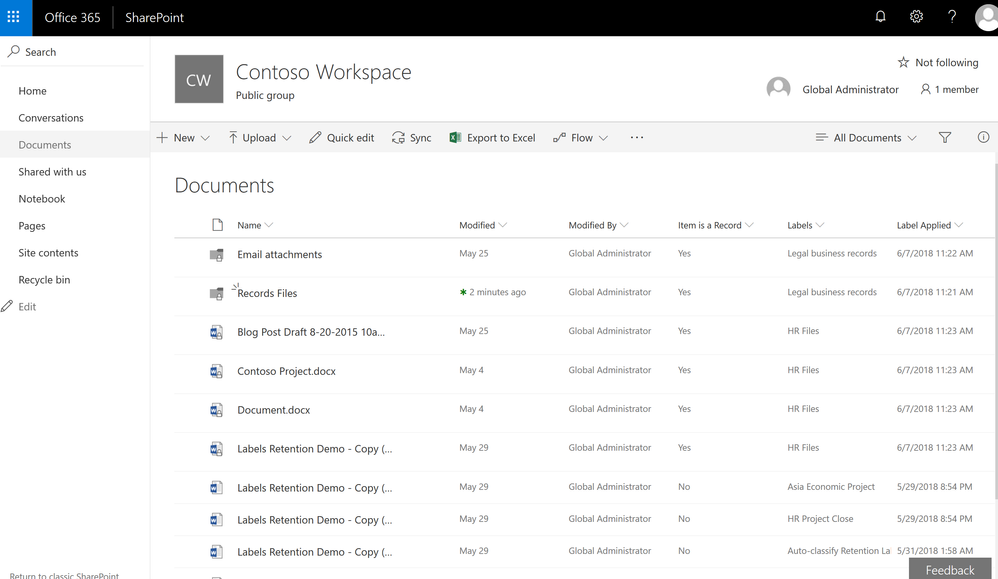Open the filter pane funnel icon
The height and width of the screenshot is (579, 998).
[x=945, y=138]
